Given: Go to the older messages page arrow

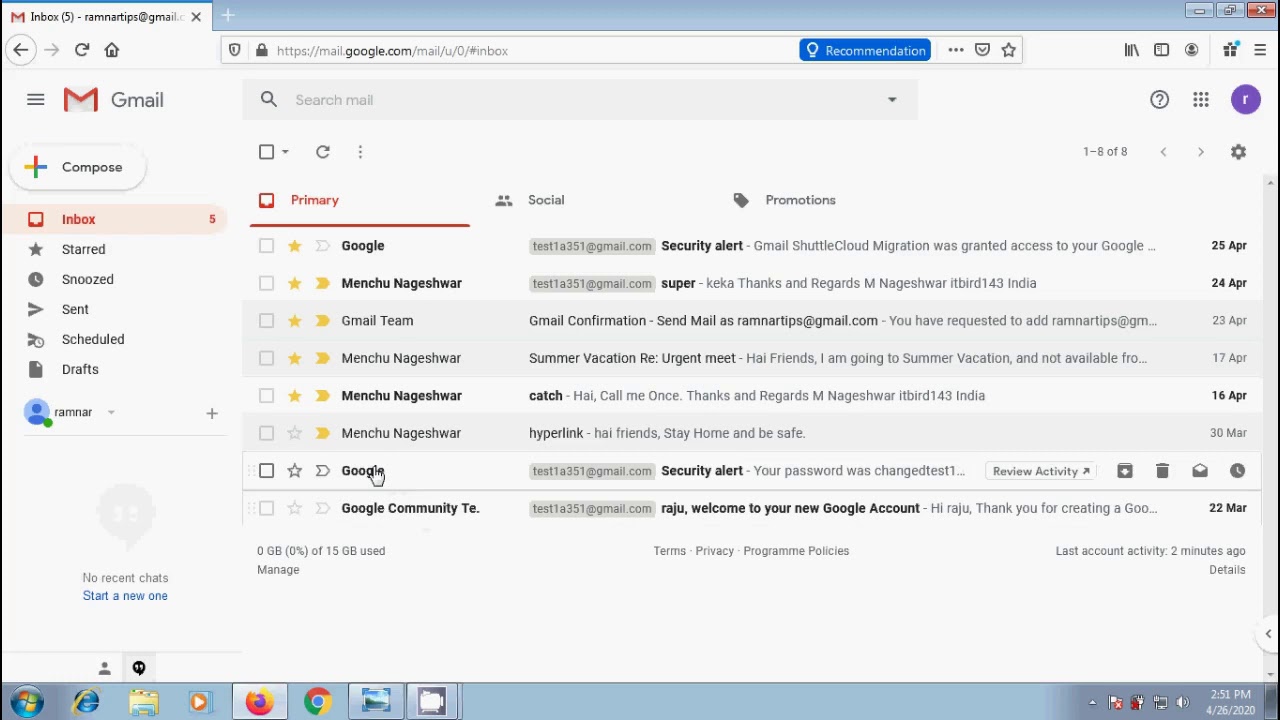Looking at the screenshot, I should pos(1201,152).
